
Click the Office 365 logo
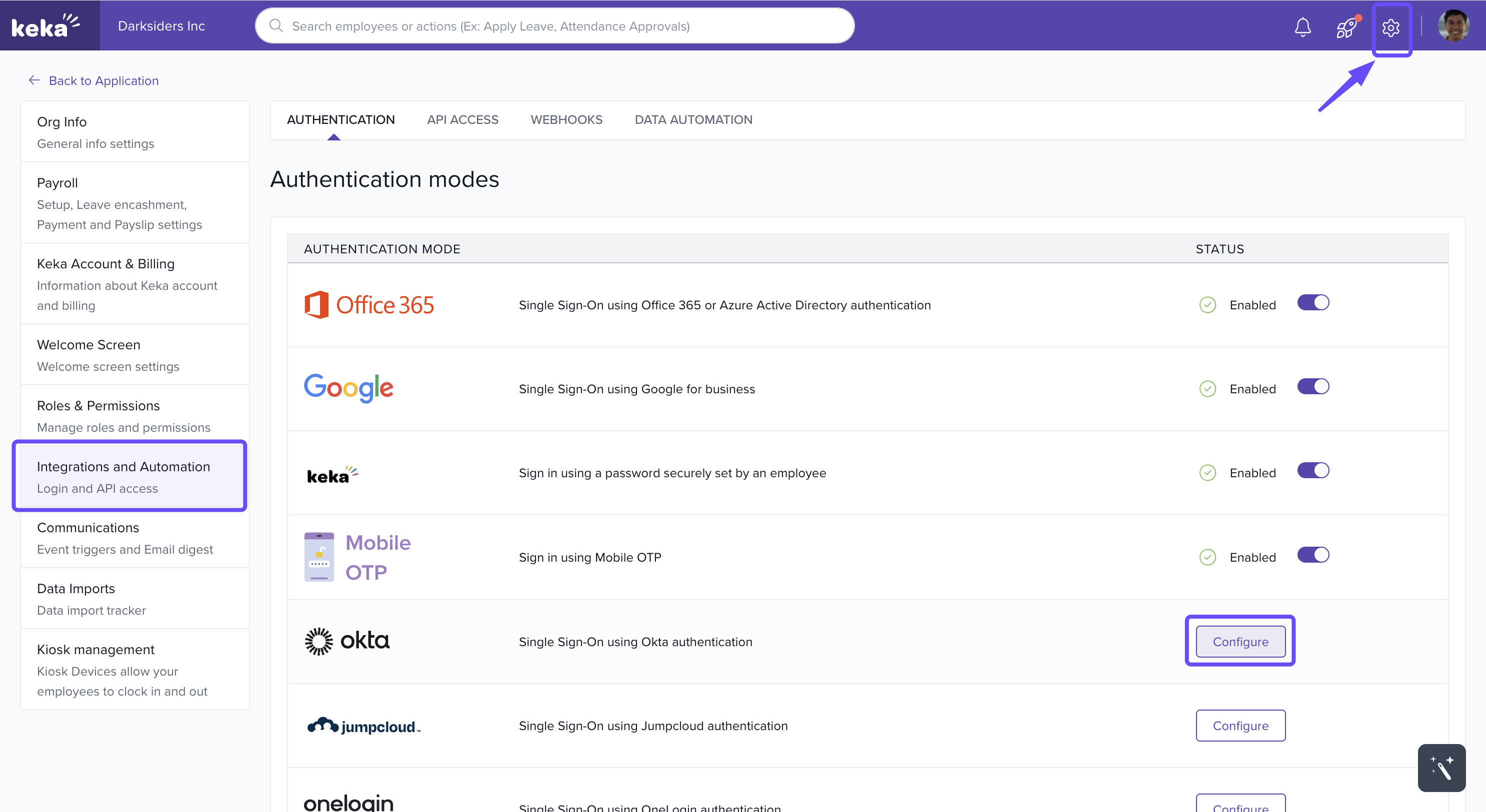[x=369, y=304]
